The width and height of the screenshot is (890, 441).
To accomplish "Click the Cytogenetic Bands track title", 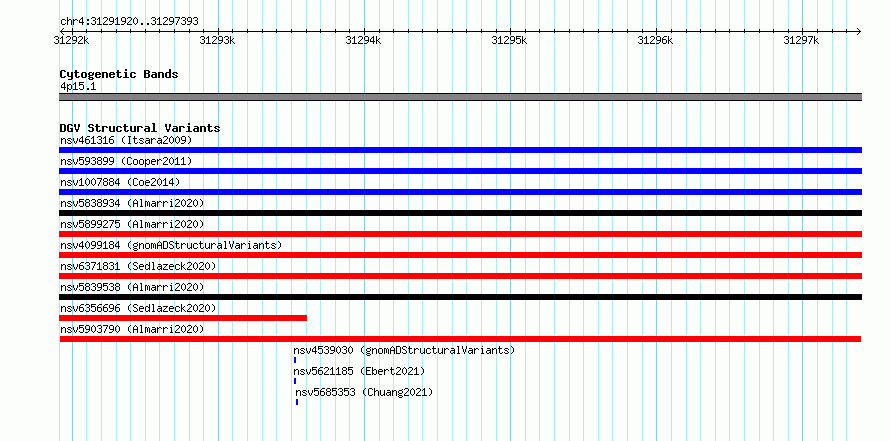I will [119, 74].
